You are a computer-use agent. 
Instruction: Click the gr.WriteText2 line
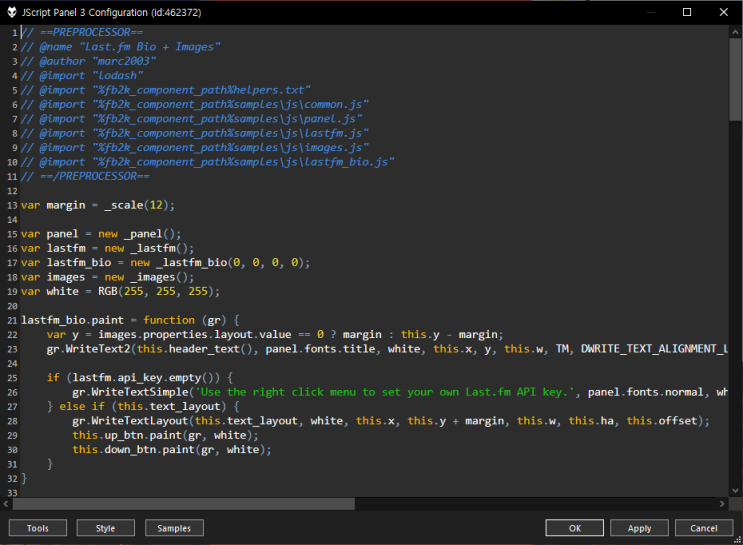[387, 349]
